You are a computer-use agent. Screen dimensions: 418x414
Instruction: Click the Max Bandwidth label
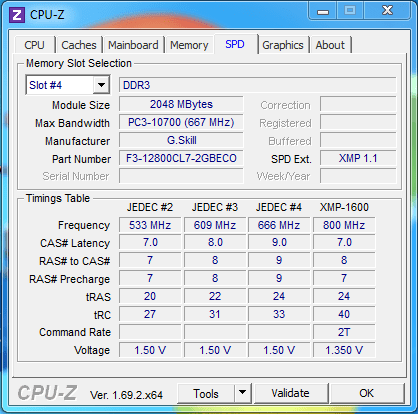[72, 123]
